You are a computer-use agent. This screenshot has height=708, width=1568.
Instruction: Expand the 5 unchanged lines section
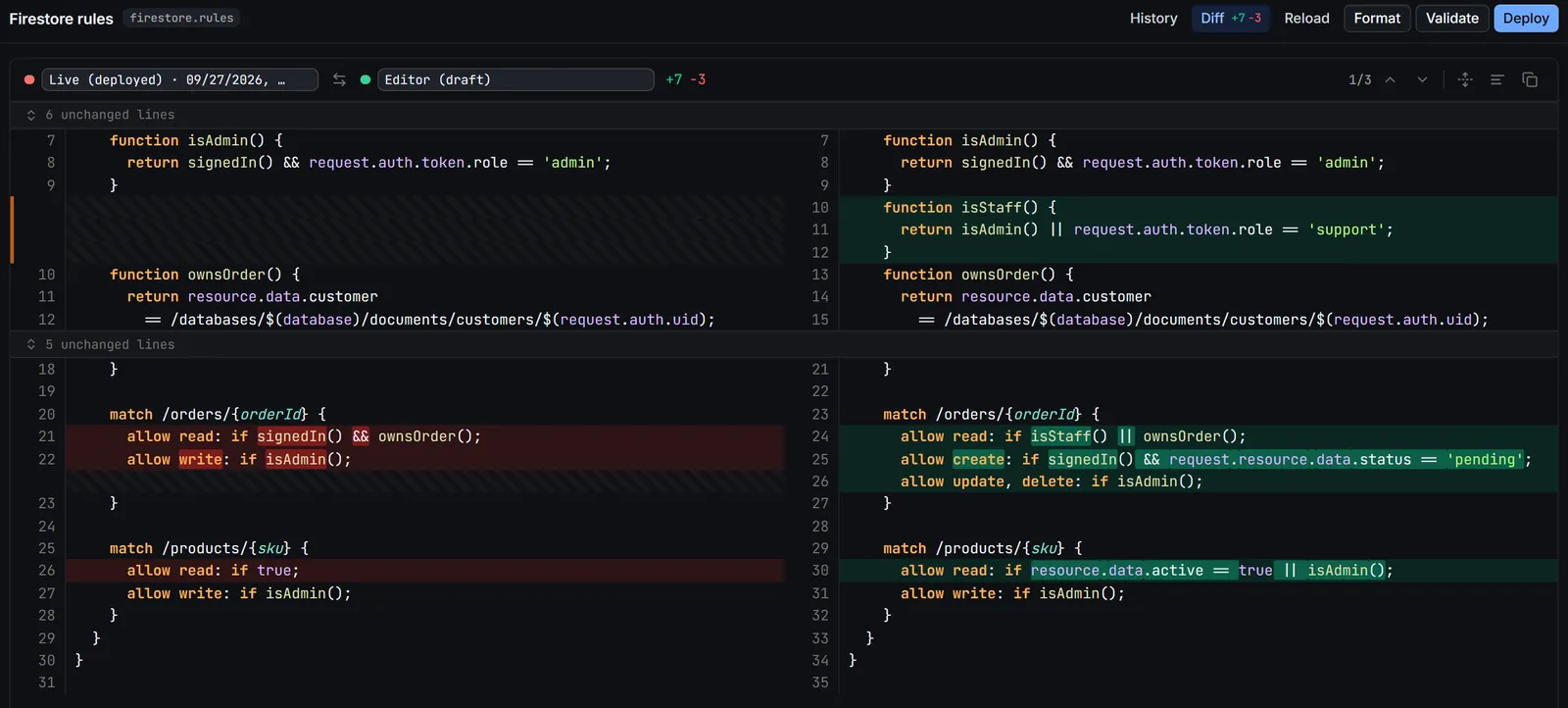[784, 344]
